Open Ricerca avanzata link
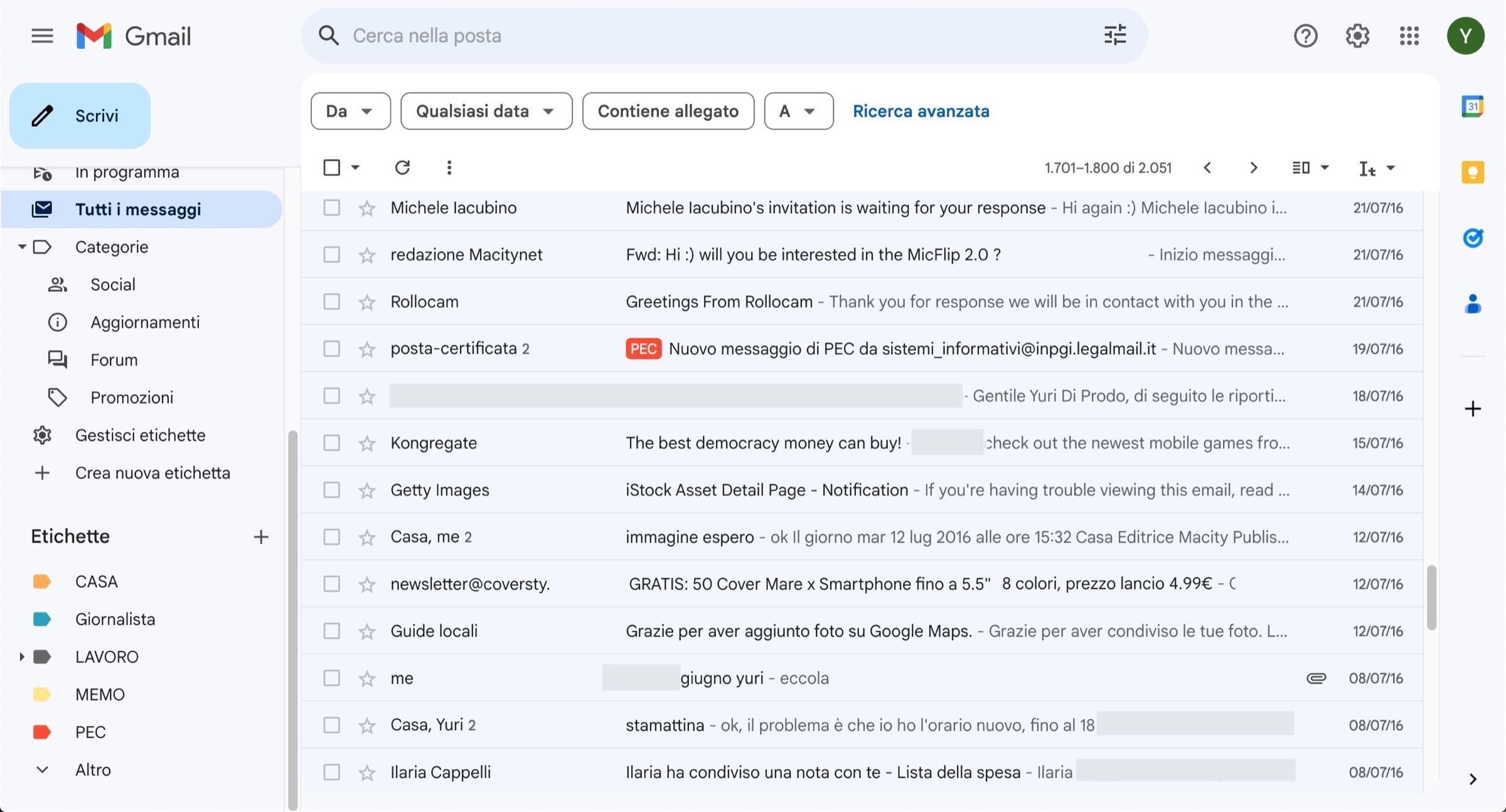This screenshot has width=1506, height=812. [x=920, y=111]
